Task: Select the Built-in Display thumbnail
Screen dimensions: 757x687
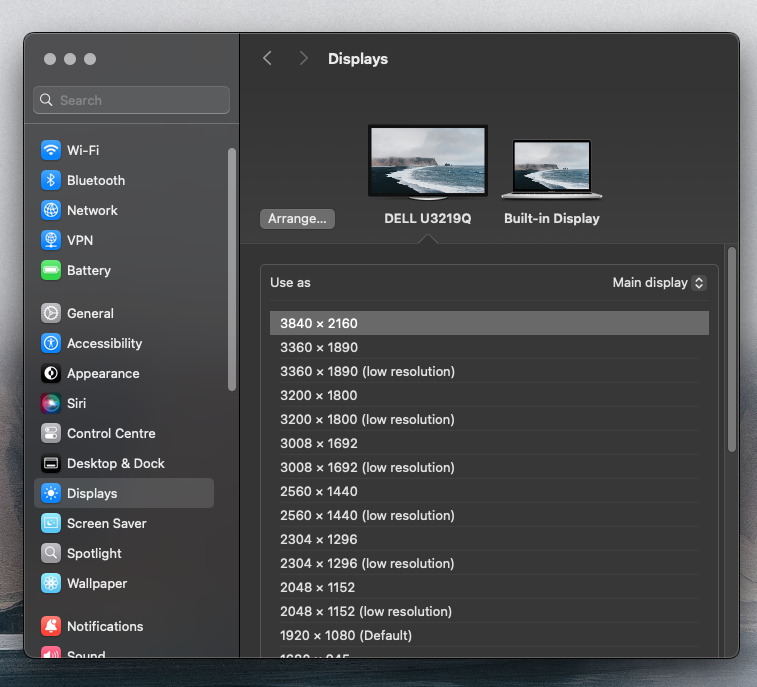Action: (551, 170)
